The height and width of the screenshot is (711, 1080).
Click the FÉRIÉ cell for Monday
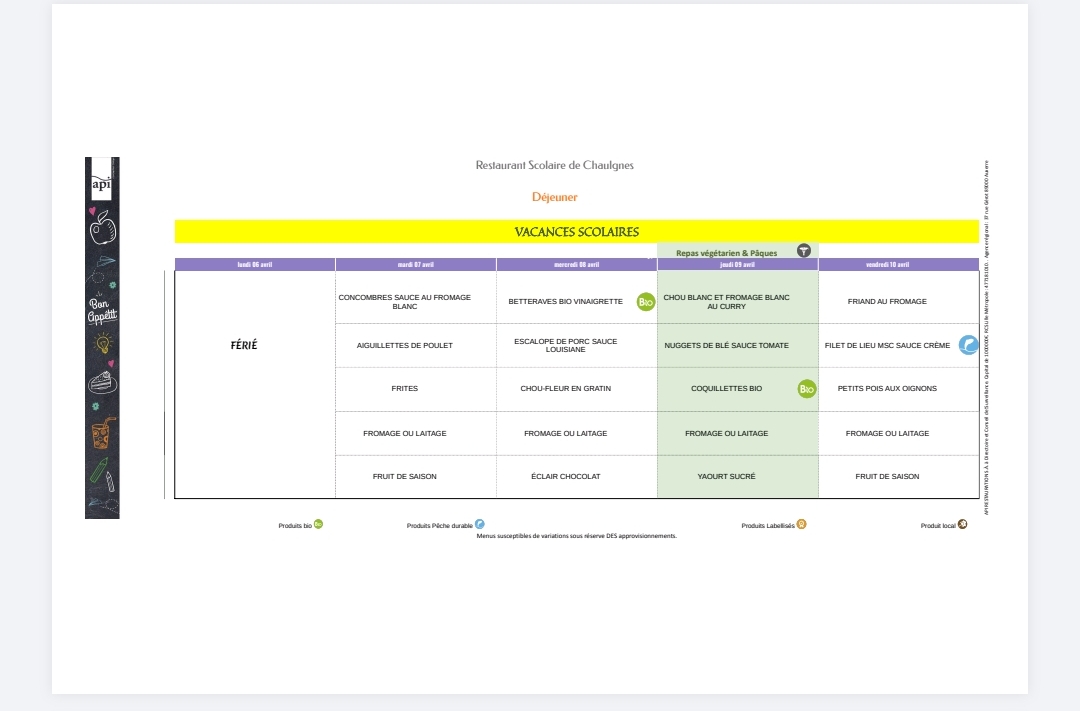coord(243,345)
